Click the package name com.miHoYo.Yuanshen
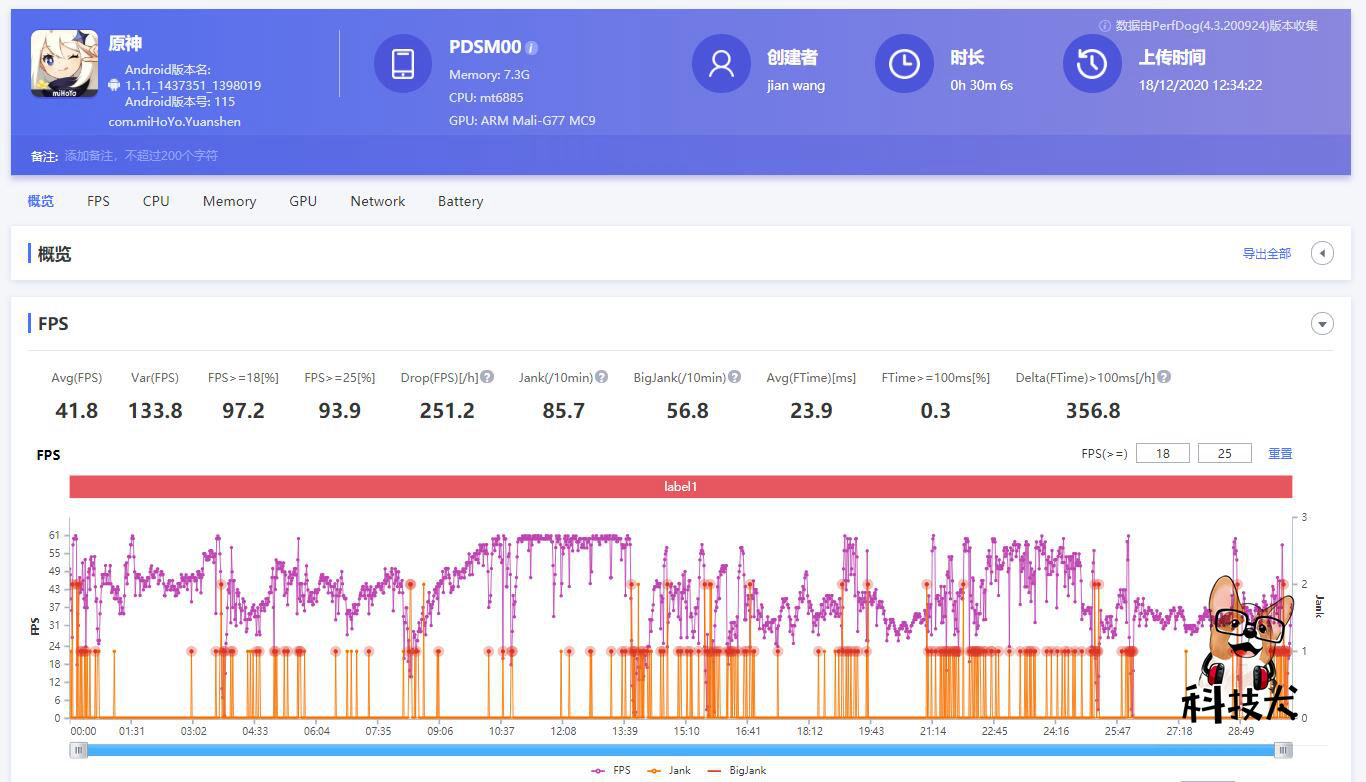Screen dimensions: 1366x782 pyautogui.click(x=175, y=122)
